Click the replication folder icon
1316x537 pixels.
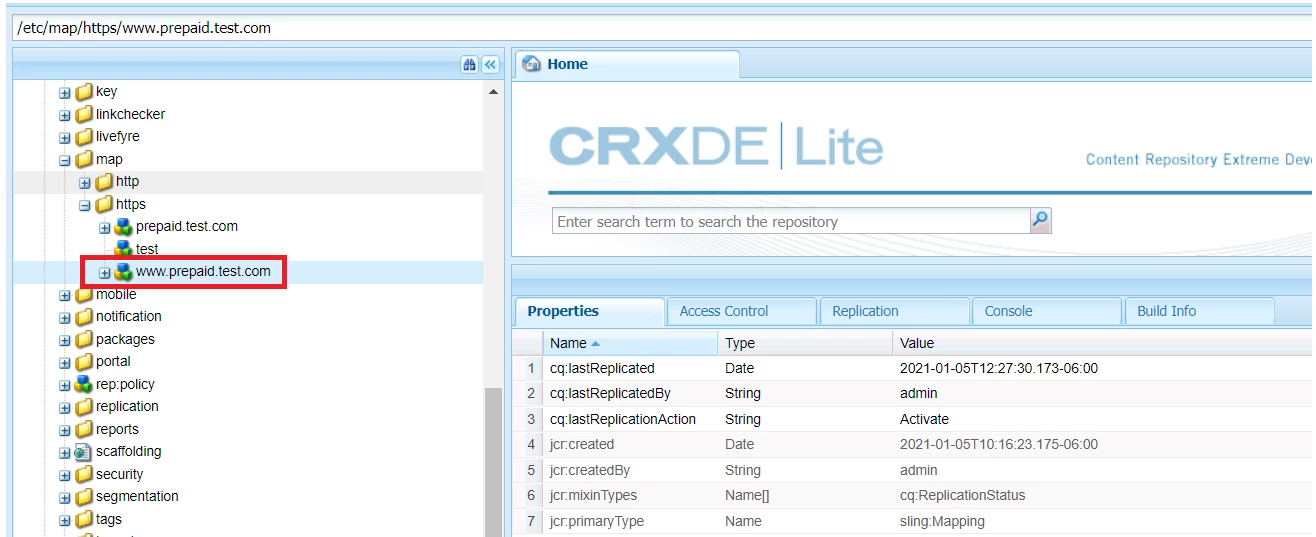pos(84,407)
